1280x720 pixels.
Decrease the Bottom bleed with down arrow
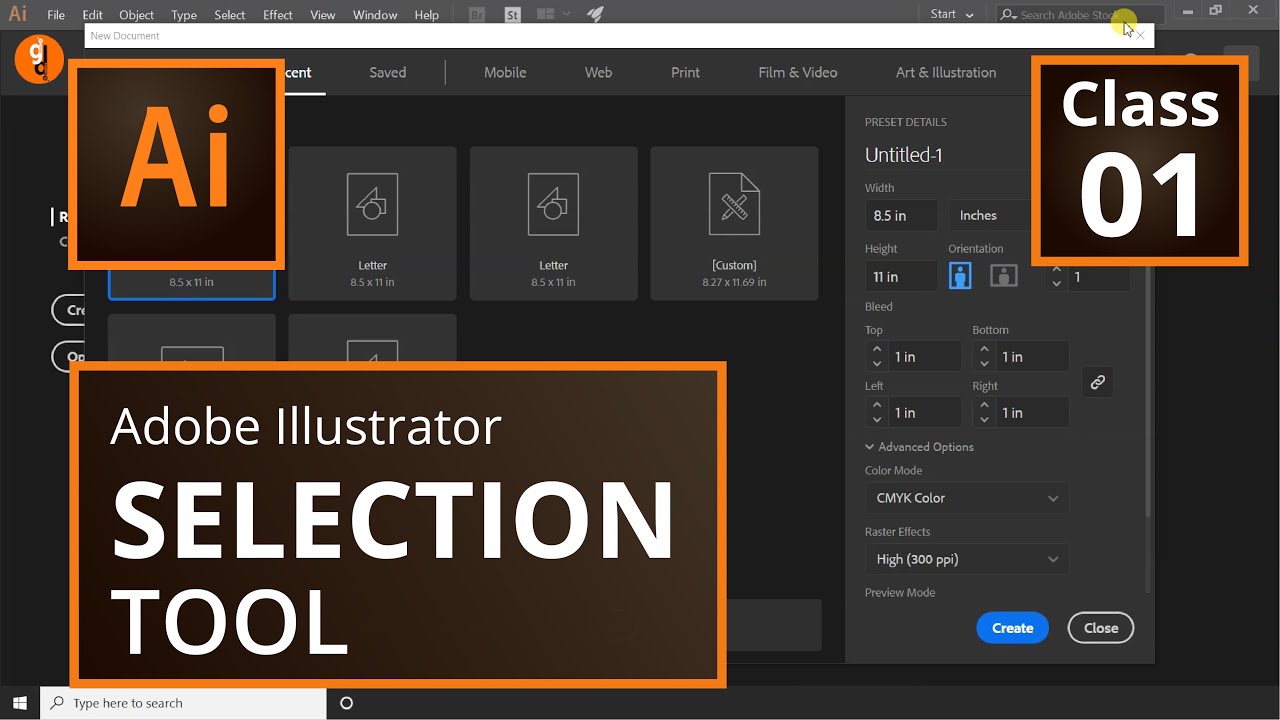pyautogui.click(x=985, y=364)
